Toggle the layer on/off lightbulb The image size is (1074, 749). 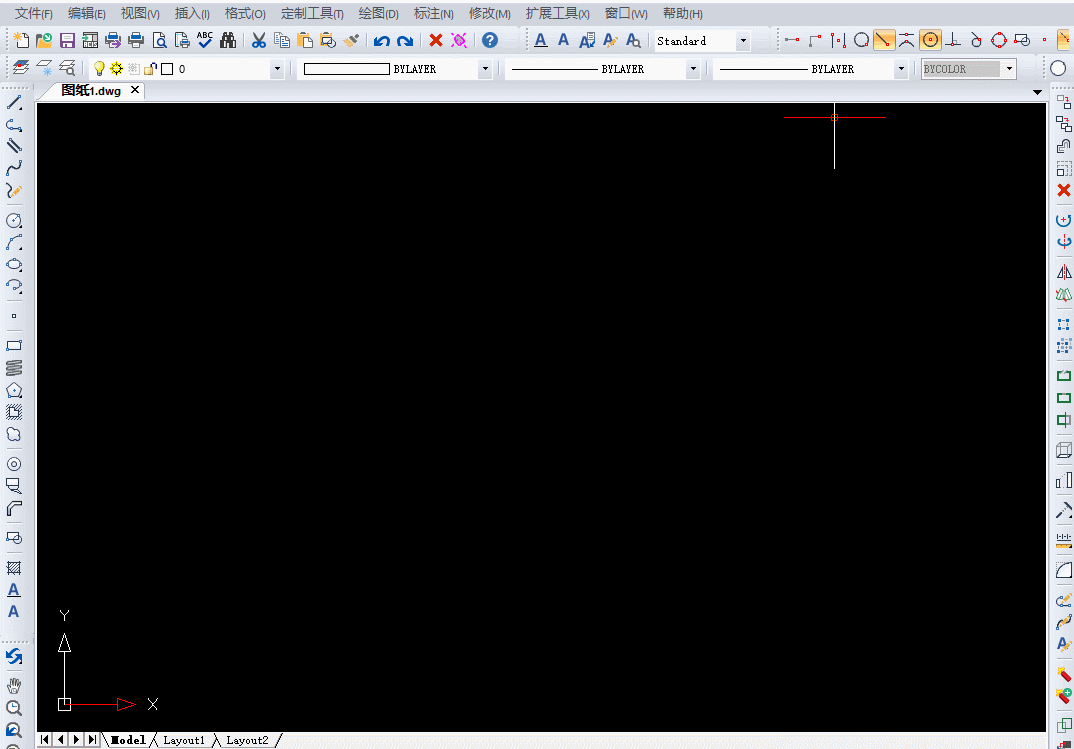99,68
